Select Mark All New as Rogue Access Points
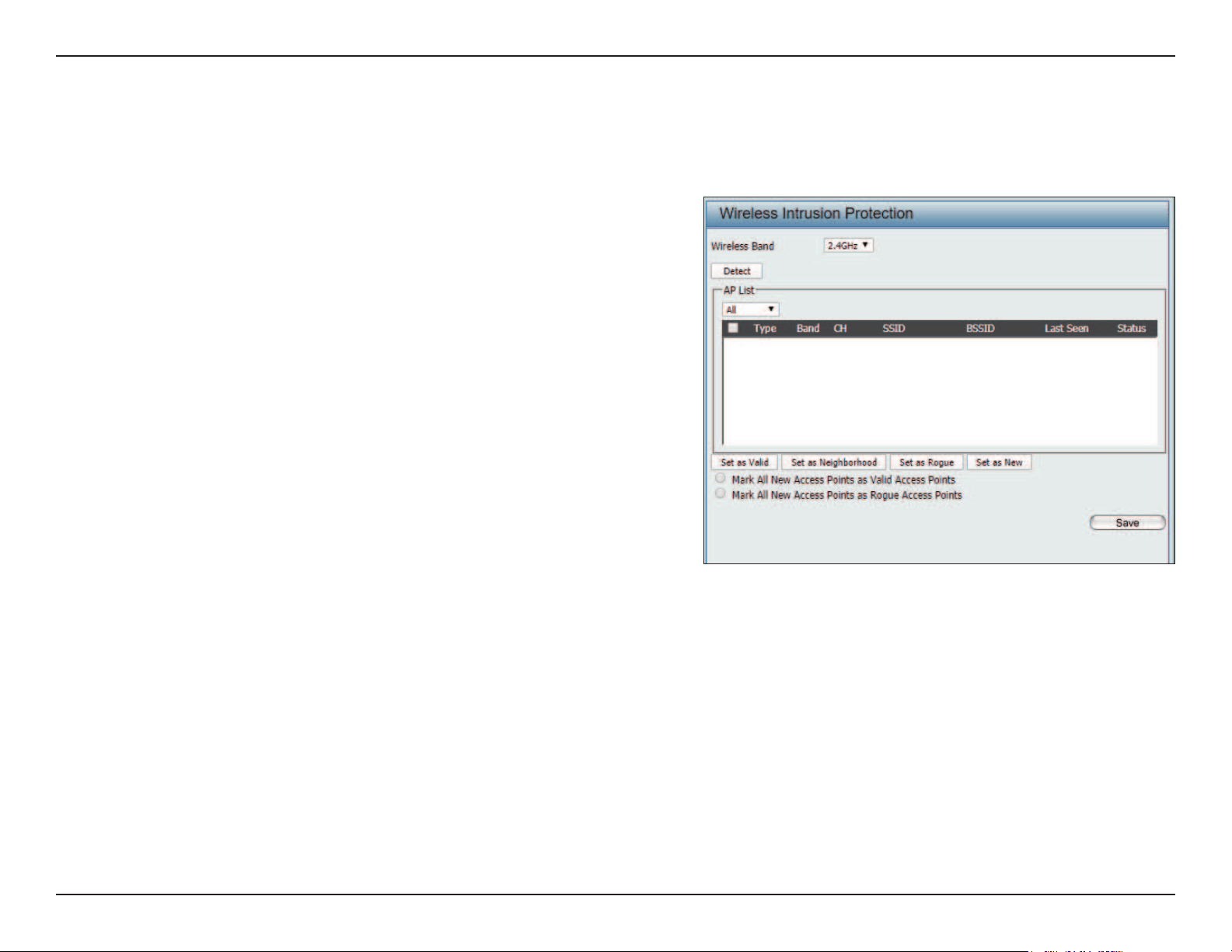The image size is (1232, 952). click(x=721, y=493)
